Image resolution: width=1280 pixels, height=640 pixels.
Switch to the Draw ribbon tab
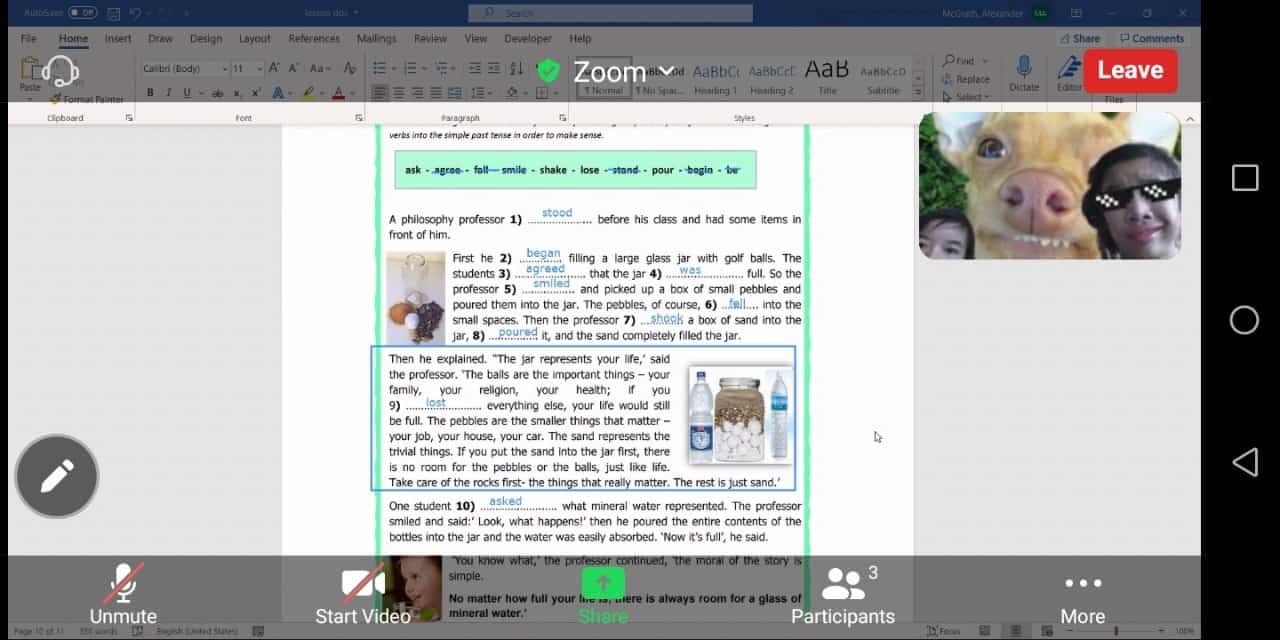[x=160, y=38]
